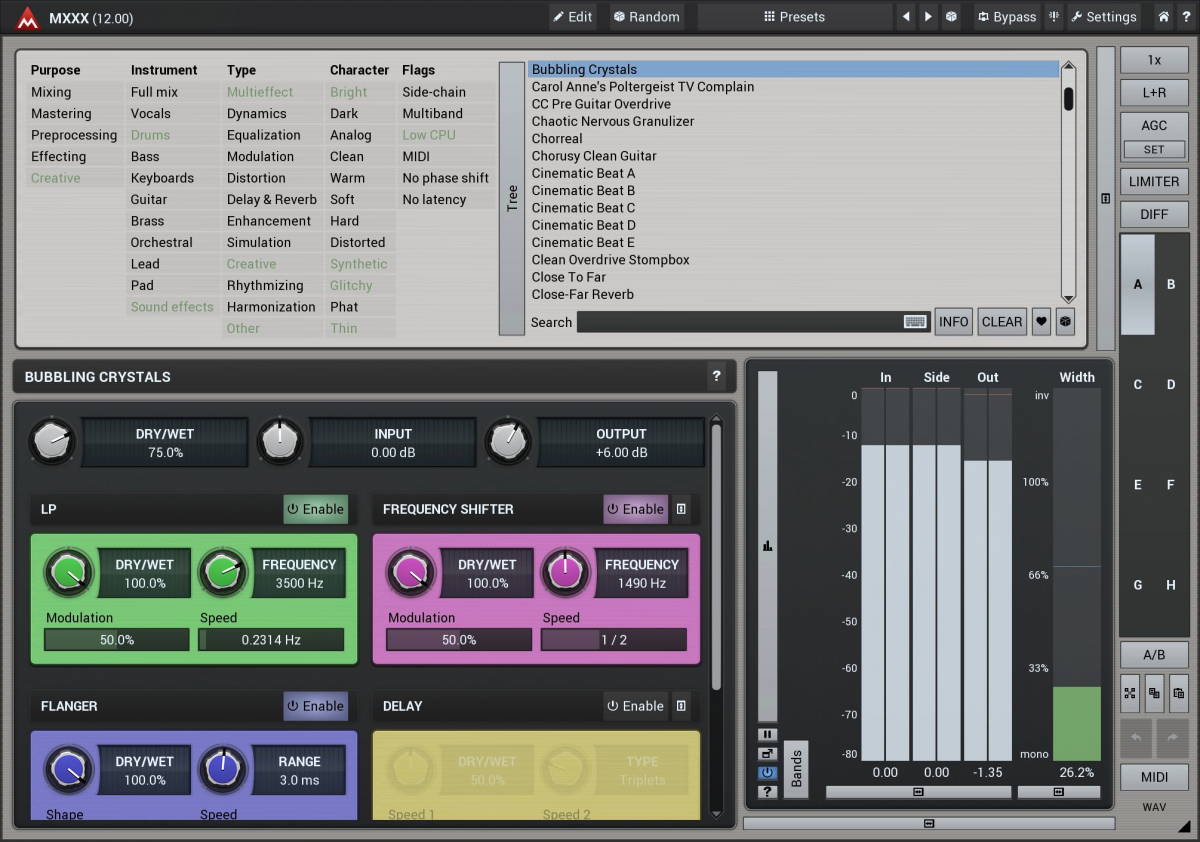Screen dimensions: 1200x842
Task: Disable the Frequency Shifter module
Action: (x=635, y=509)
